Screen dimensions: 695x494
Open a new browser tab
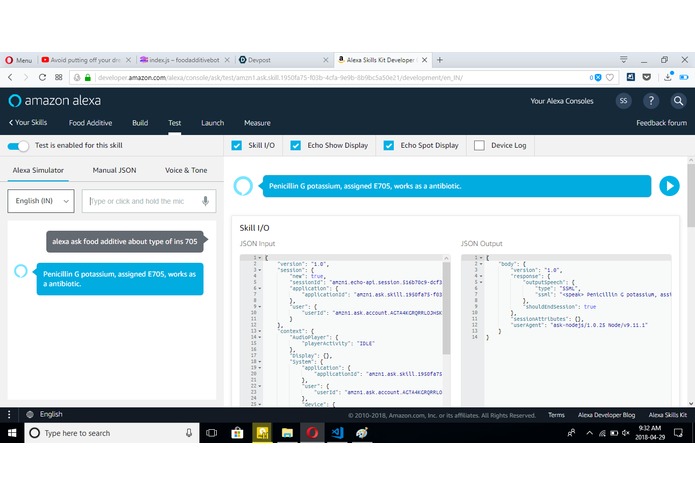[x=440, y=60]
